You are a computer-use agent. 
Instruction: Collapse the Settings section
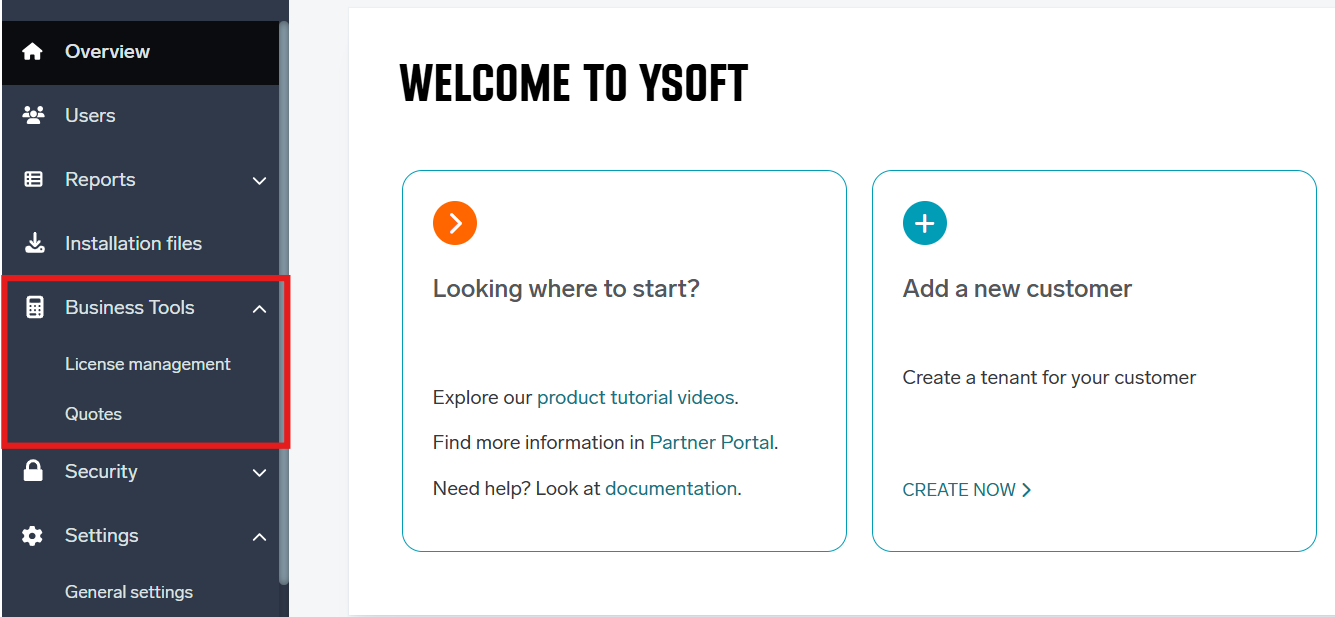(260, 537)
